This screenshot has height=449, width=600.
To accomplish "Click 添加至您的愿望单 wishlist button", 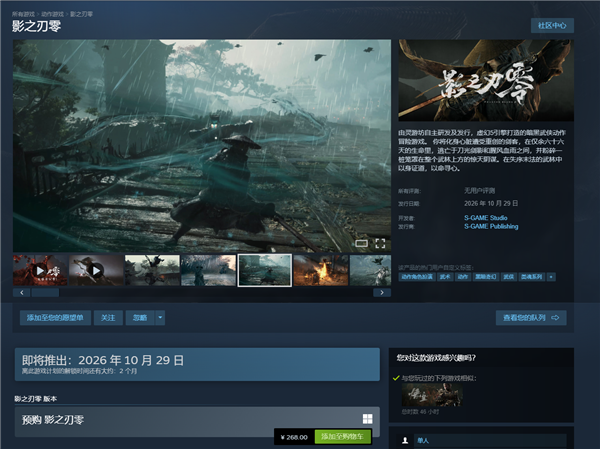I will point(55,318).
